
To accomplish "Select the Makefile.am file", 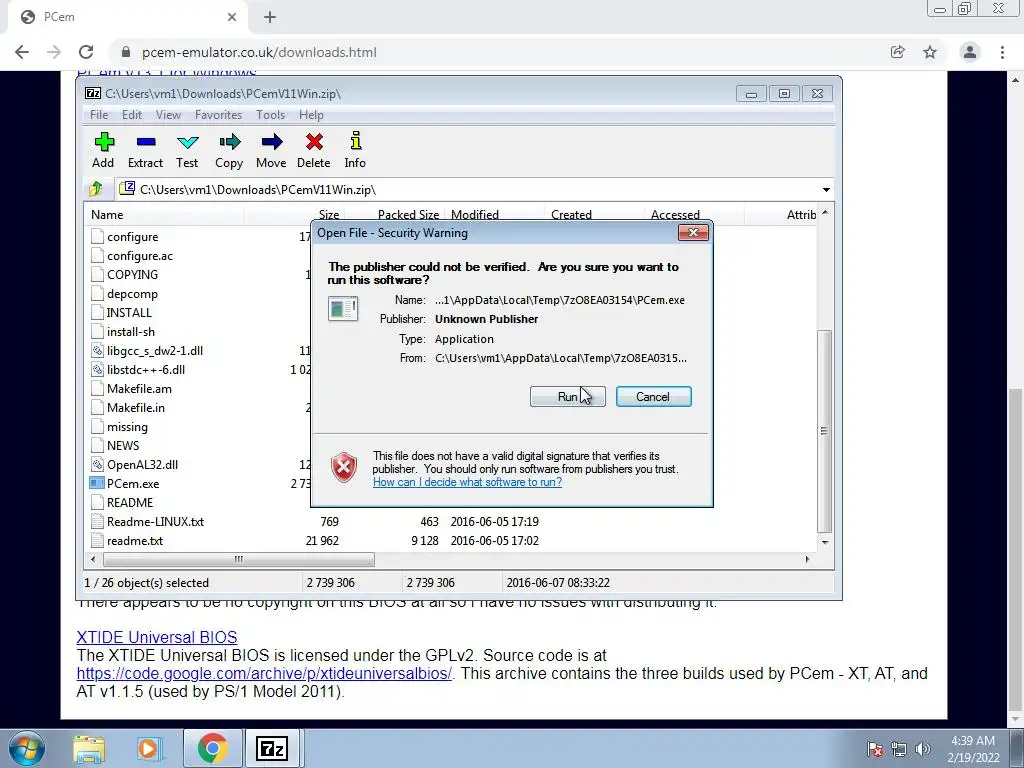I will tap(139, 389).
